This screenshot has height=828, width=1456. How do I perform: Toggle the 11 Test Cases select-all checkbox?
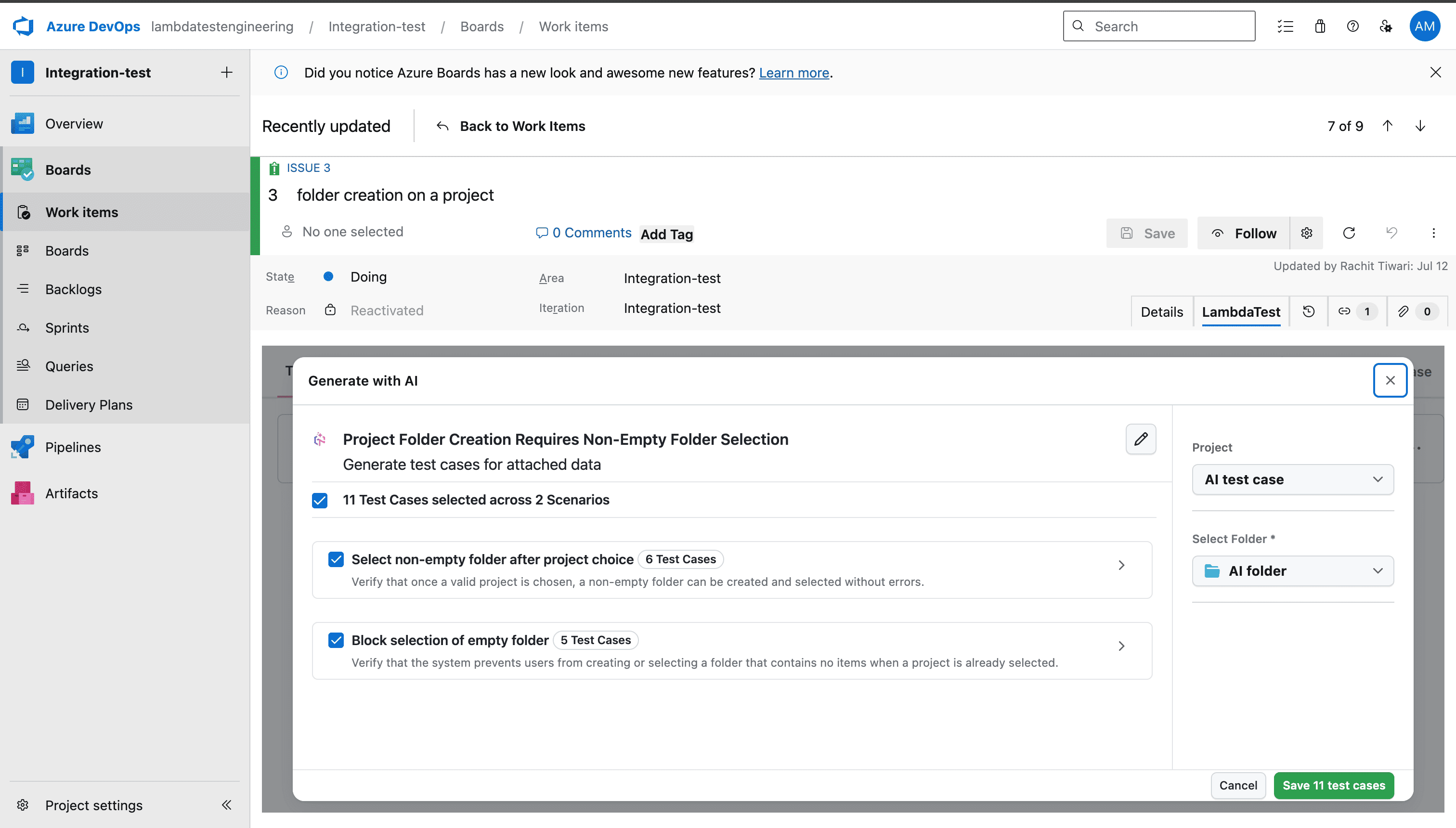pyautogui.click(x=320, y=500)
